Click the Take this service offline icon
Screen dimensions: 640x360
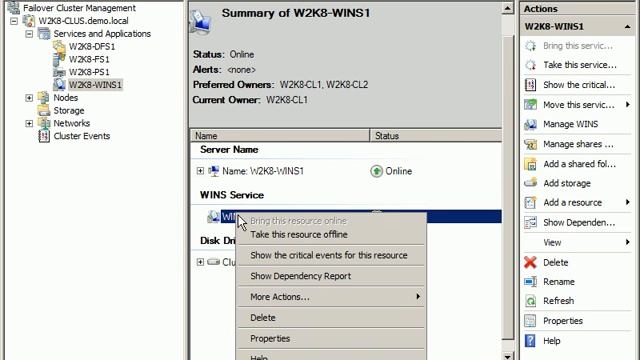pyautogui.click(x=530, y=65)
